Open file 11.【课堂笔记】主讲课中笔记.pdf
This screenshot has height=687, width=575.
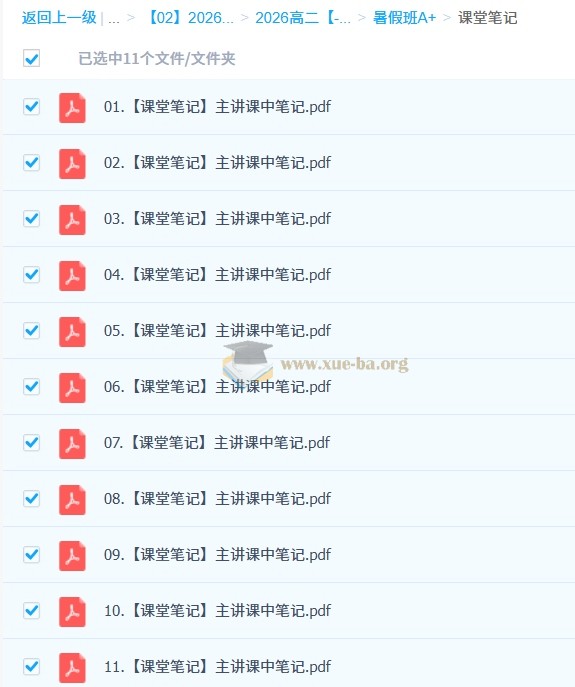(x=217, y=667)
